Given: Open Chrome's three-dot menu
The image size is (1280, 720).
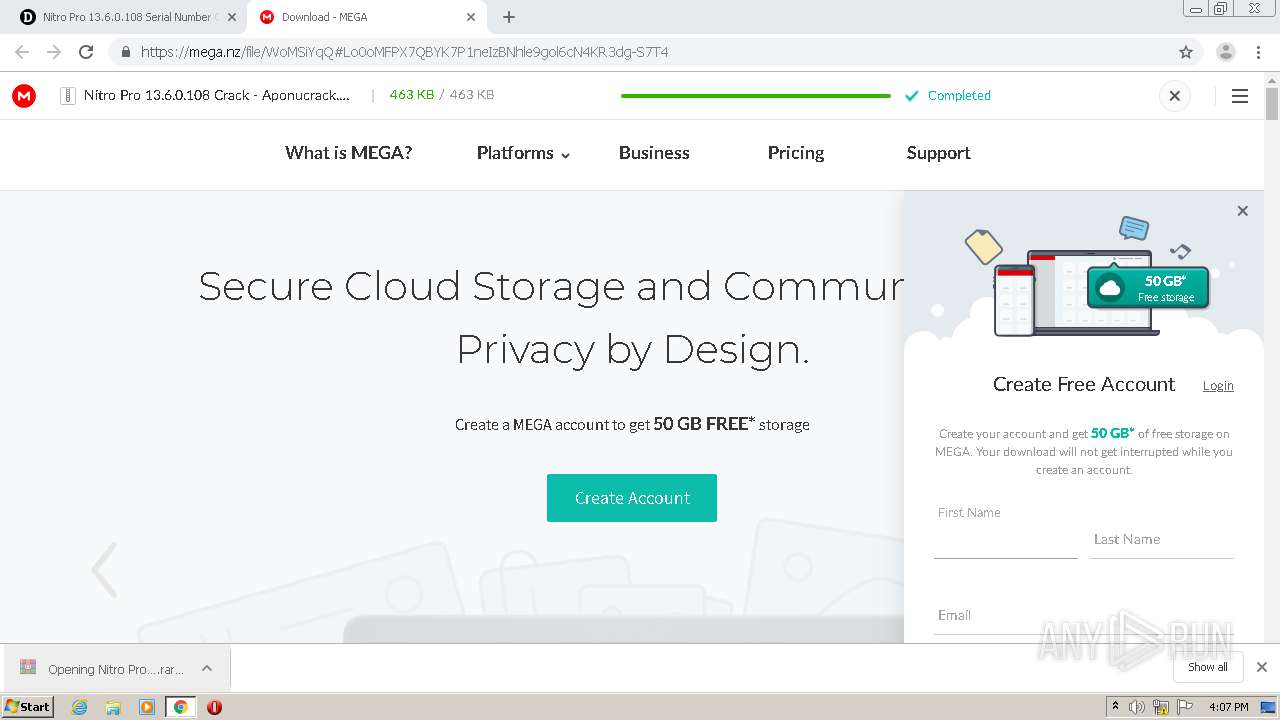Looking at the screenshot, I should coord(1258,52).
